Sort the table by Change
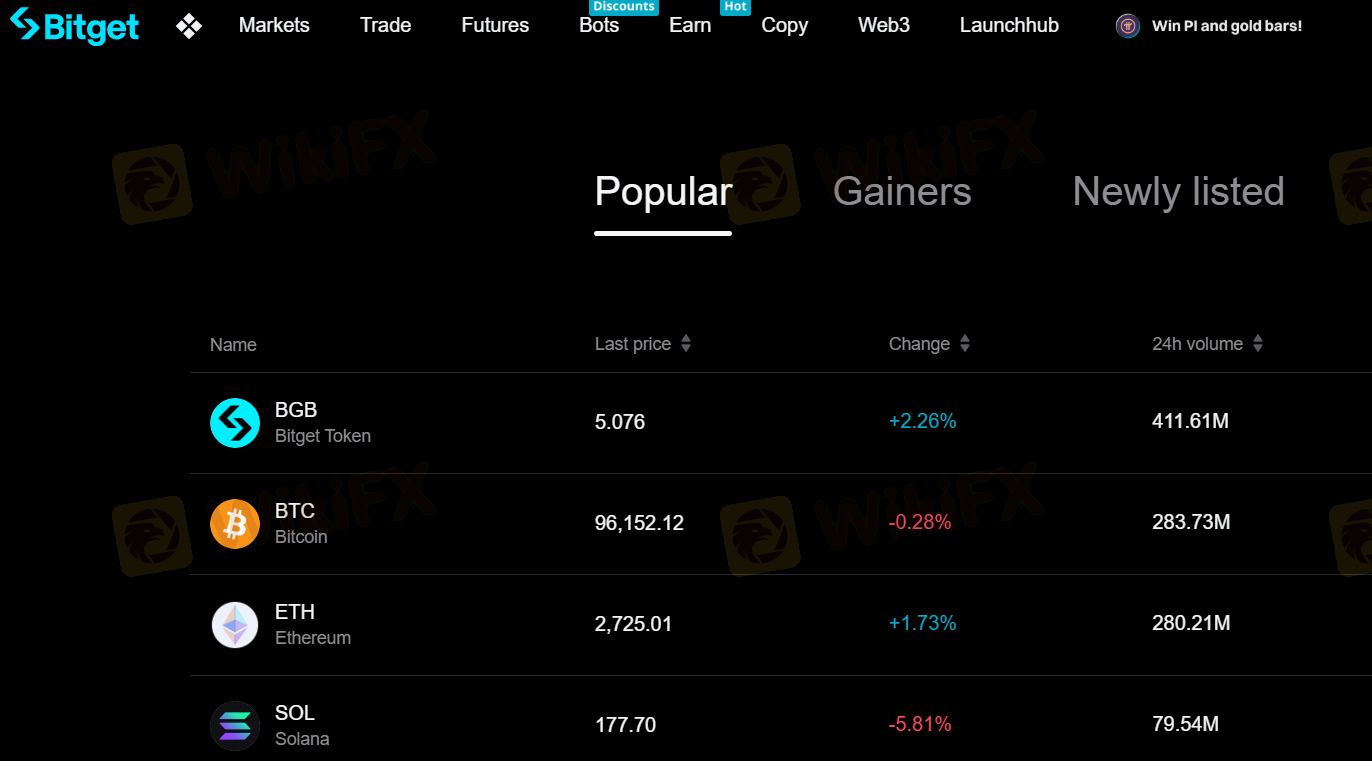The height and width of the screenshot is (761, 1372). pyautogui.click(x=965, y=344)
